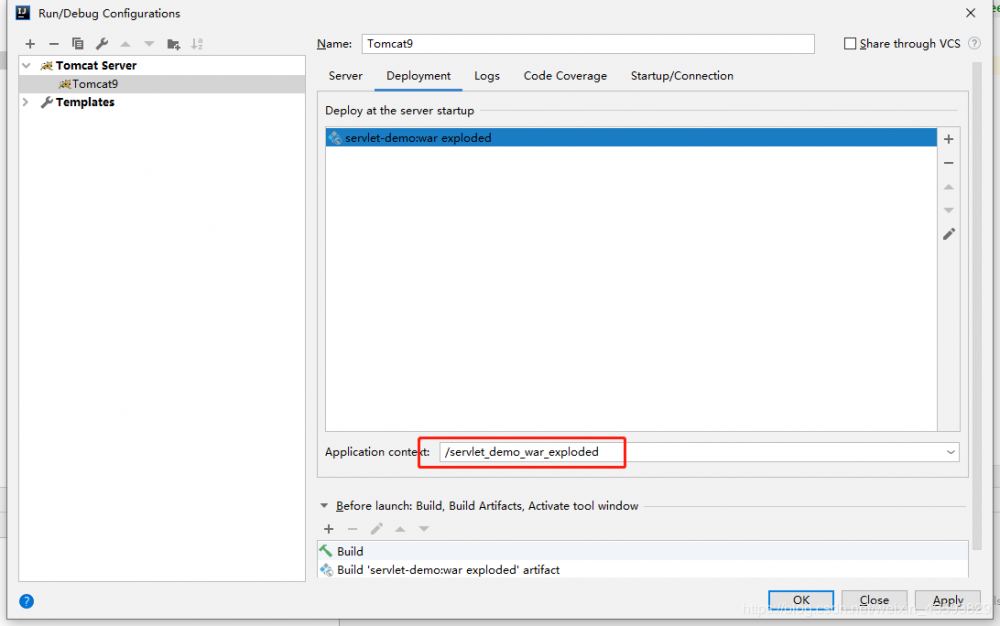The image size is (1000, 626).
Task: Click the dialog's vertical scrollbar
Action: [x=976, y=306]
